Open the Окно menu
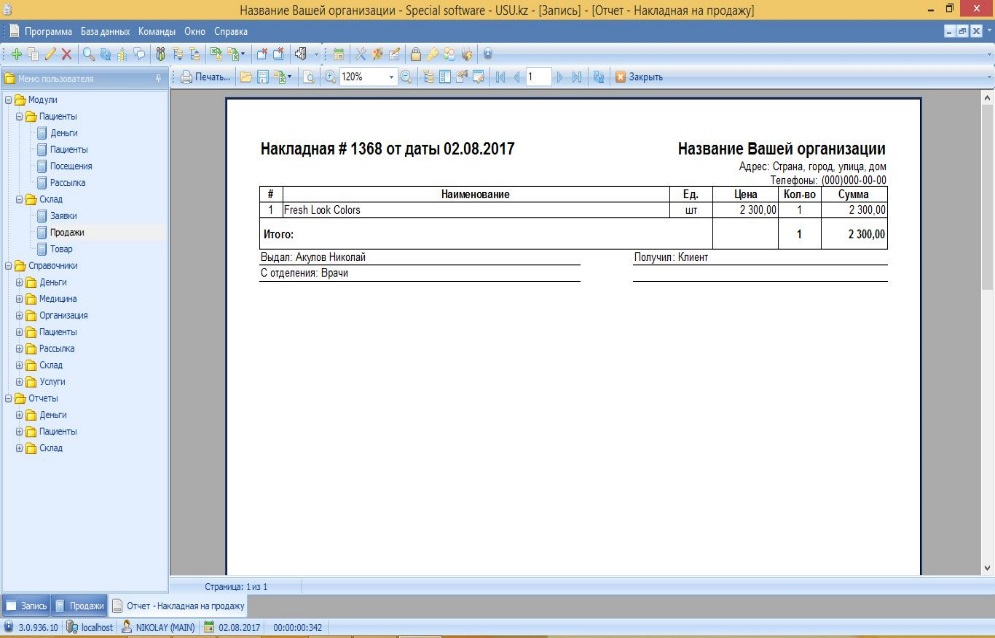995x638 pixels. tap(195, 31)
